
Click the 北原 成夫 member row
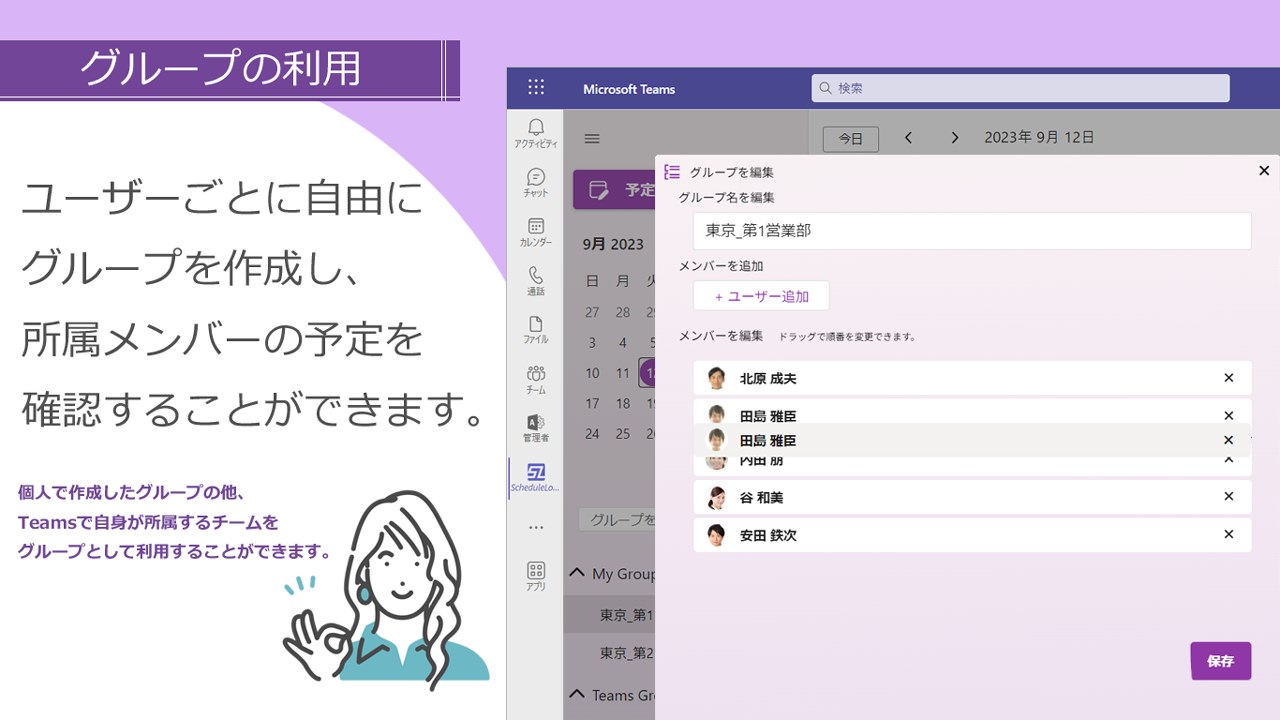[x=972, y=378]
